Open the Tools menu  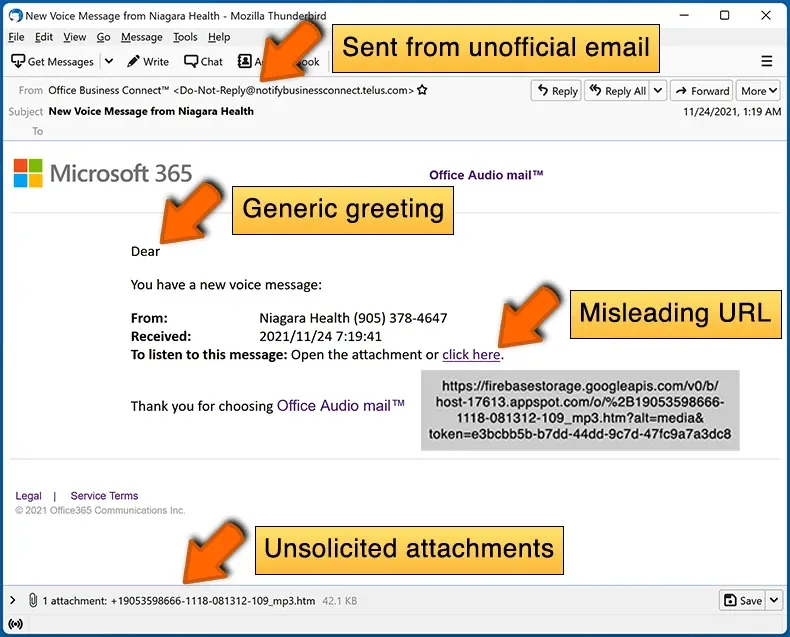185,37
